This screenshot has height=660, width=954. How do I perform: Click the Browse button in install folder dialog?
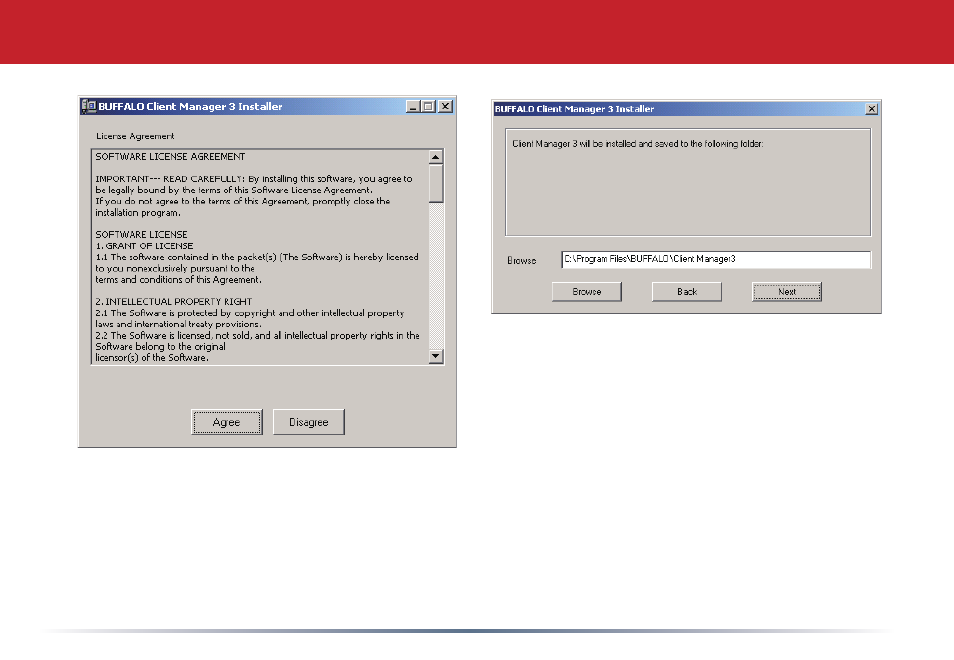587,292
